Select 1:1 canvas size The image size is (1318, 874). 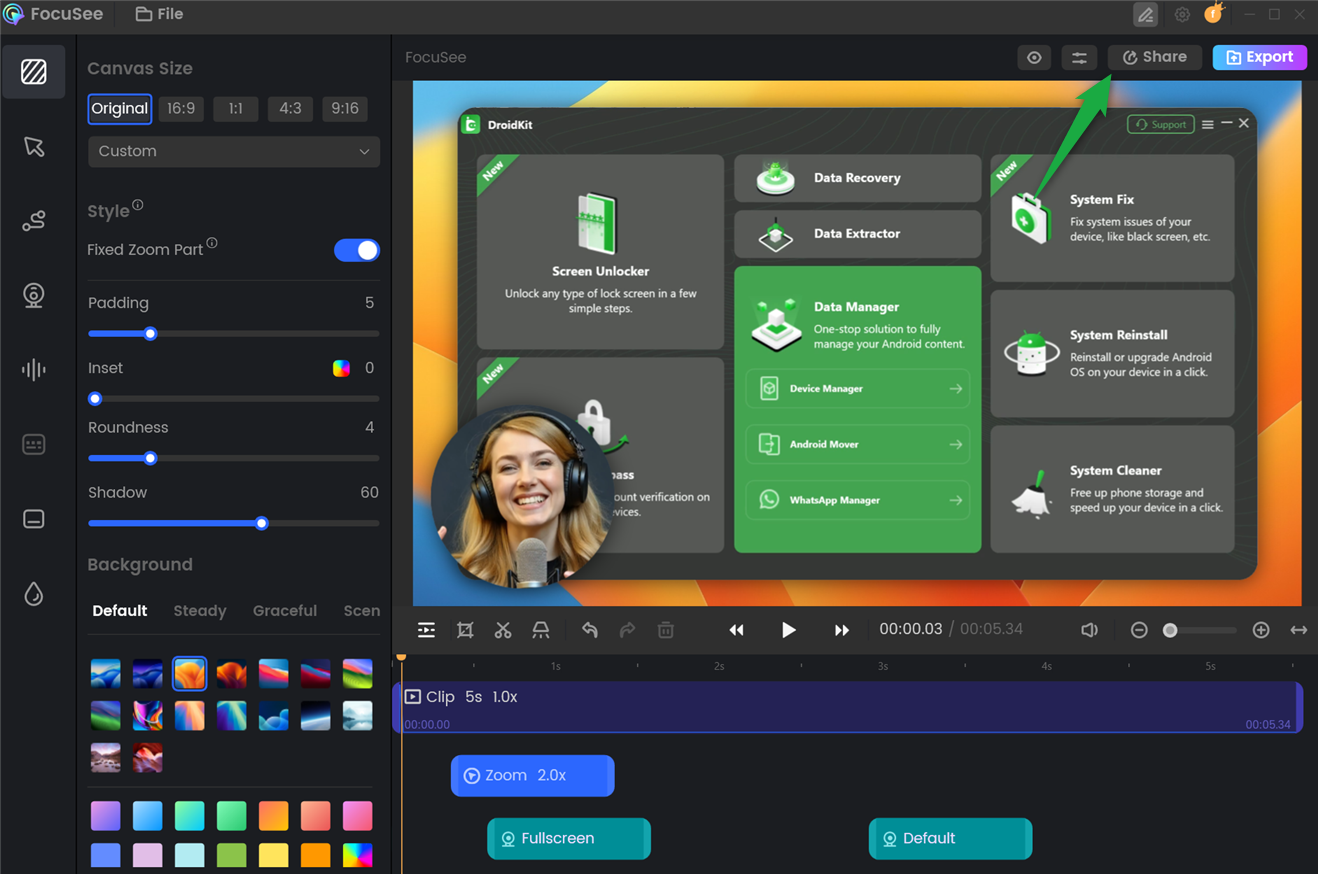235,108
